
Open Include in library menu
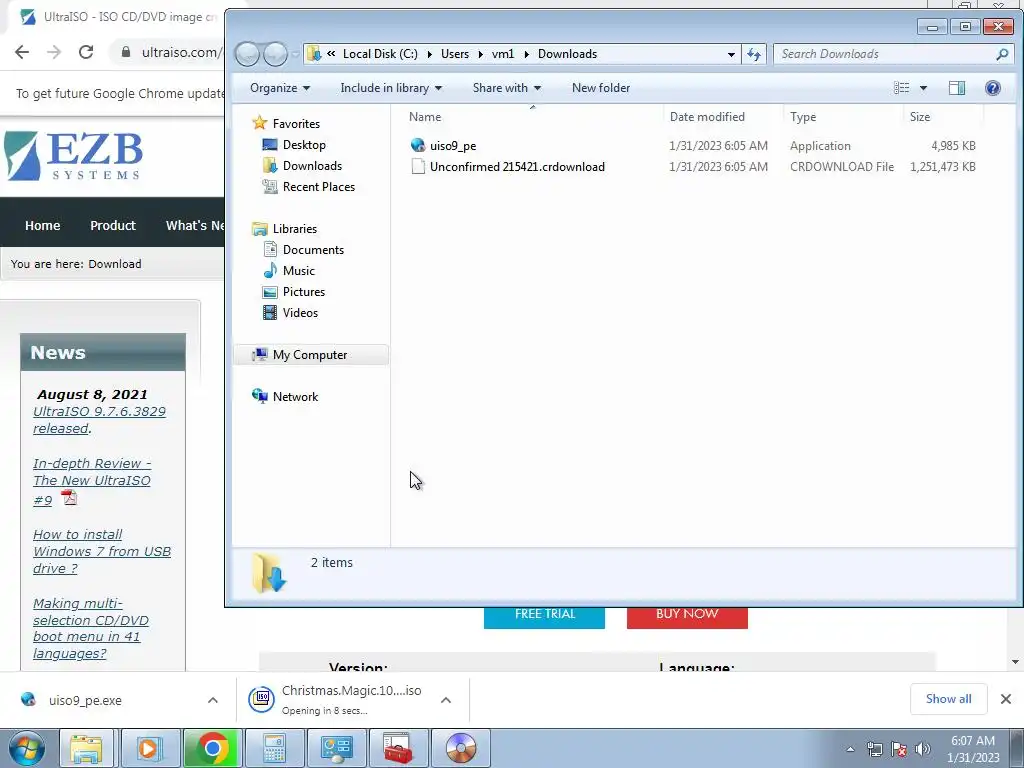pos(391,88)
